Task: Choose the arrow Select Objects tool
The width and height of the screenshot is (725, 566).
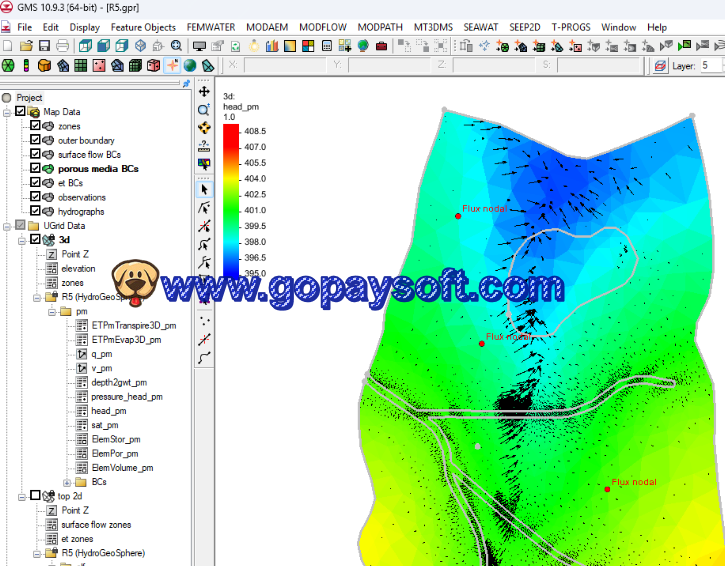Action: click(204, 188)
